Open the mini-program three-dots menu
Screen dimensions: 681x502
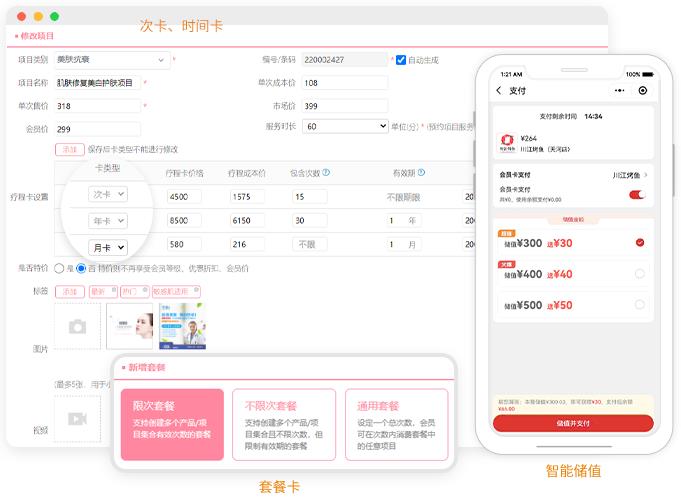coord(618,90)
